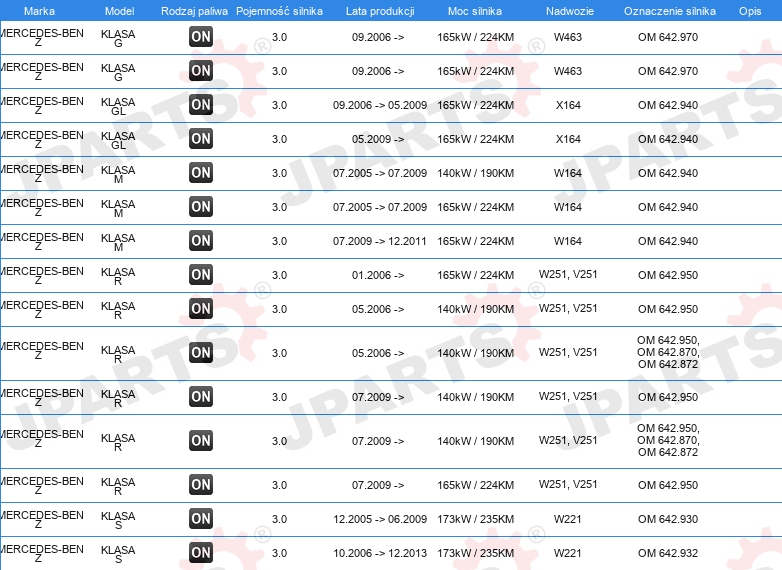782x570 pixels.
Task: Click MERCEDES-BENZ in the 07.2009 -> 12.2011 row
Action: [42, 242]
